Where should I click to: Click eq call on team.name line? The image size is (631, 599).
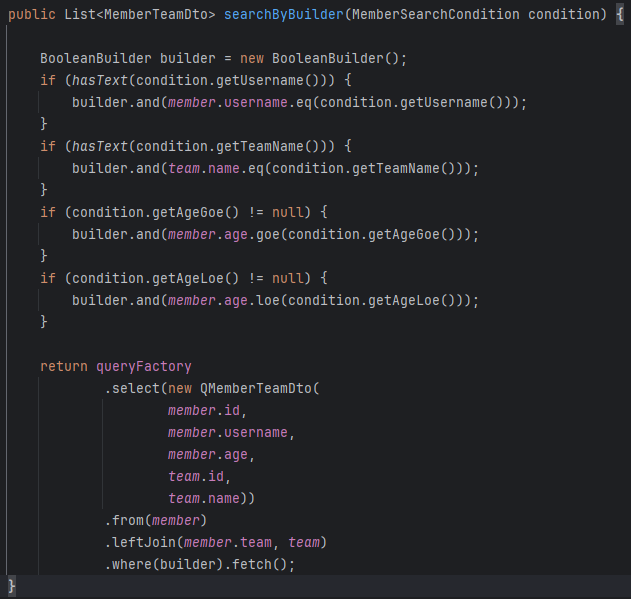point(256,168)
